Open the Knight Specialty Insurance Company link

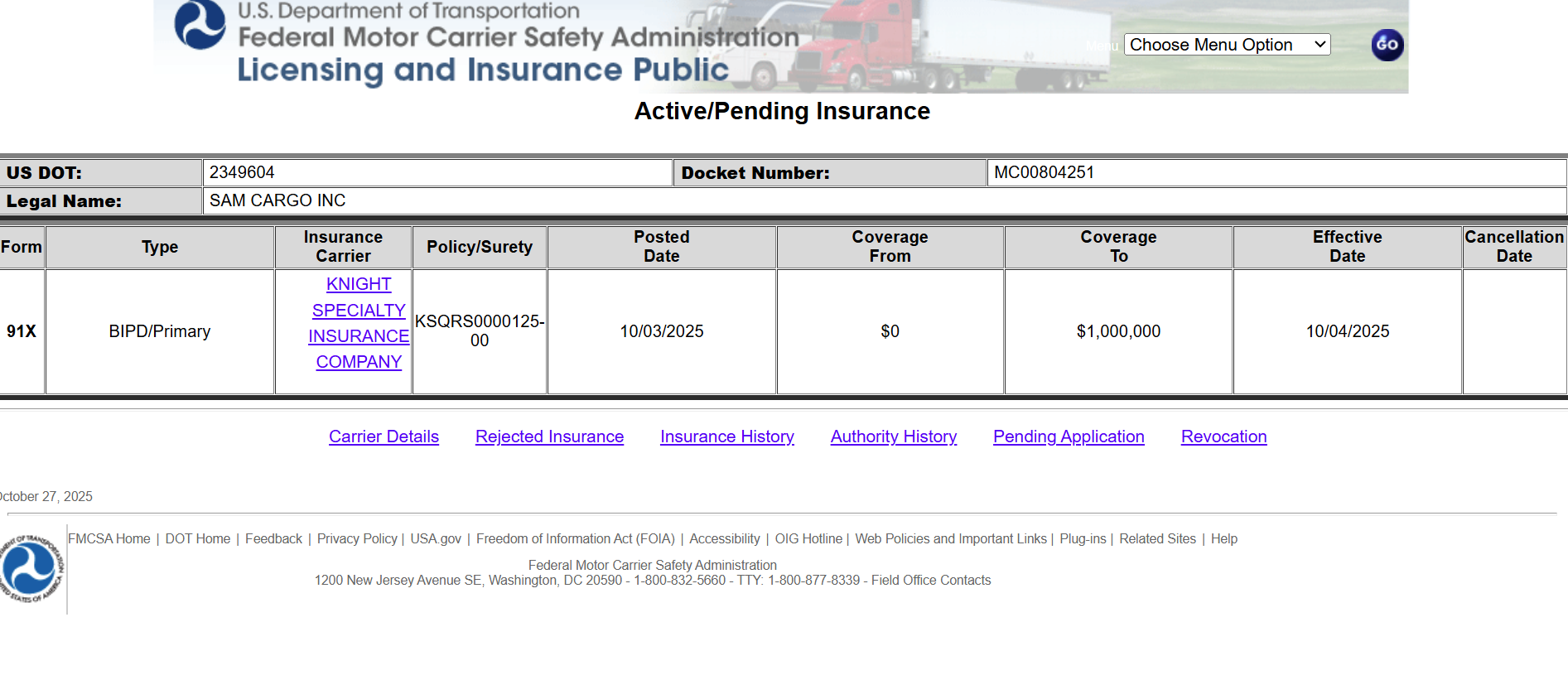click(359, 323)
